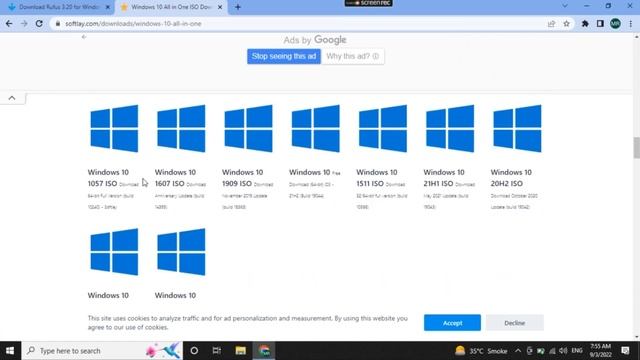Screen dimensions: 640x360
Task: Open a new browser tab
Action: click(238, 7)
